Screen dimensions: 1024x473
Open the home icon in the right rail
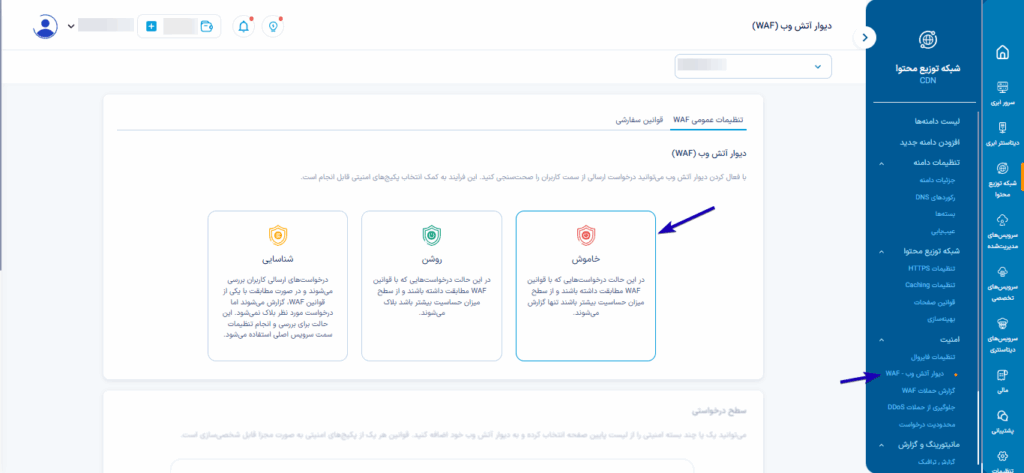click(1001, 52)
